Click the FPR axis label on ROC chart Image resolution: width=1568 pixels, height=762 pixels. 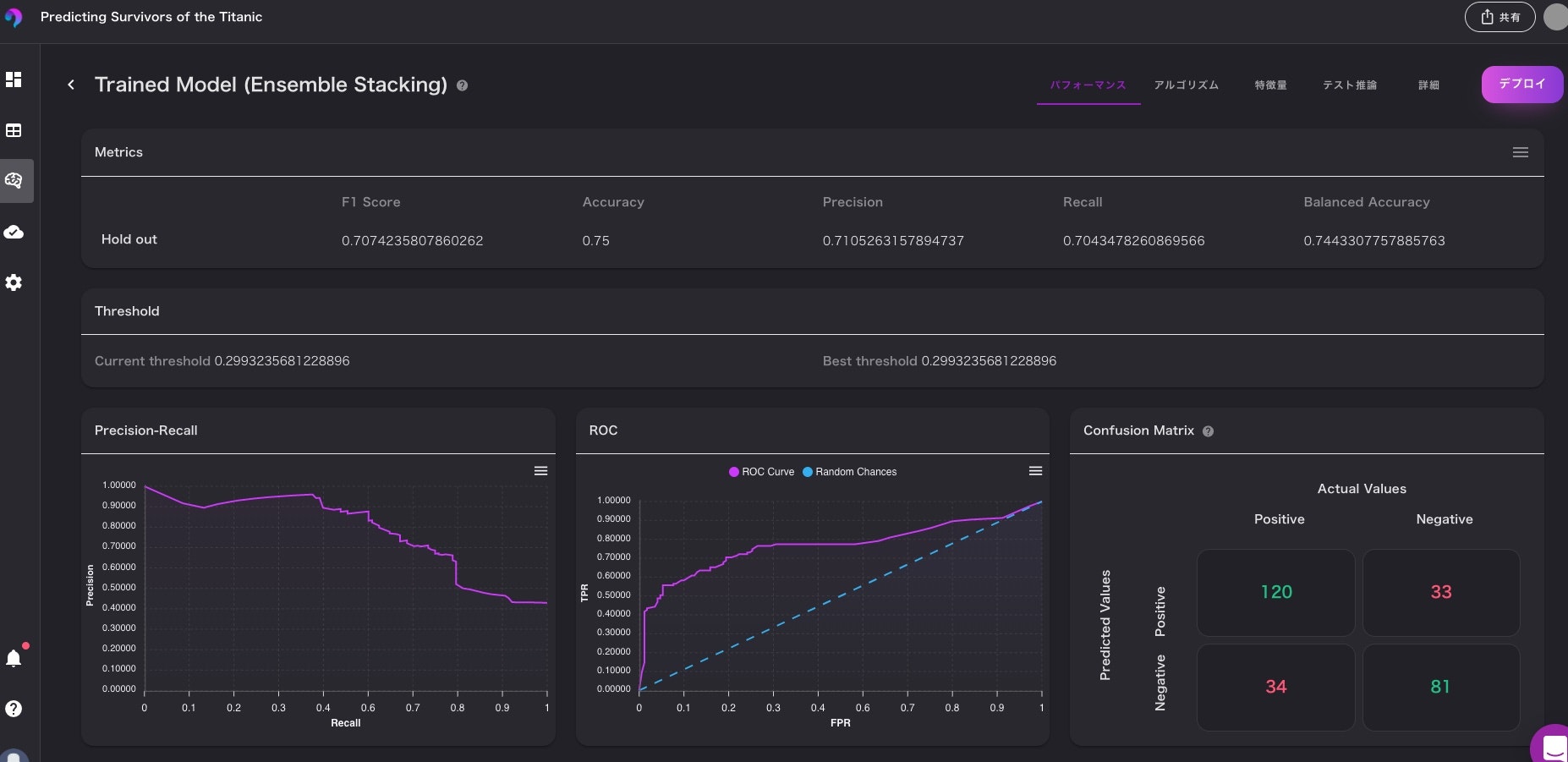pos(841,723)
